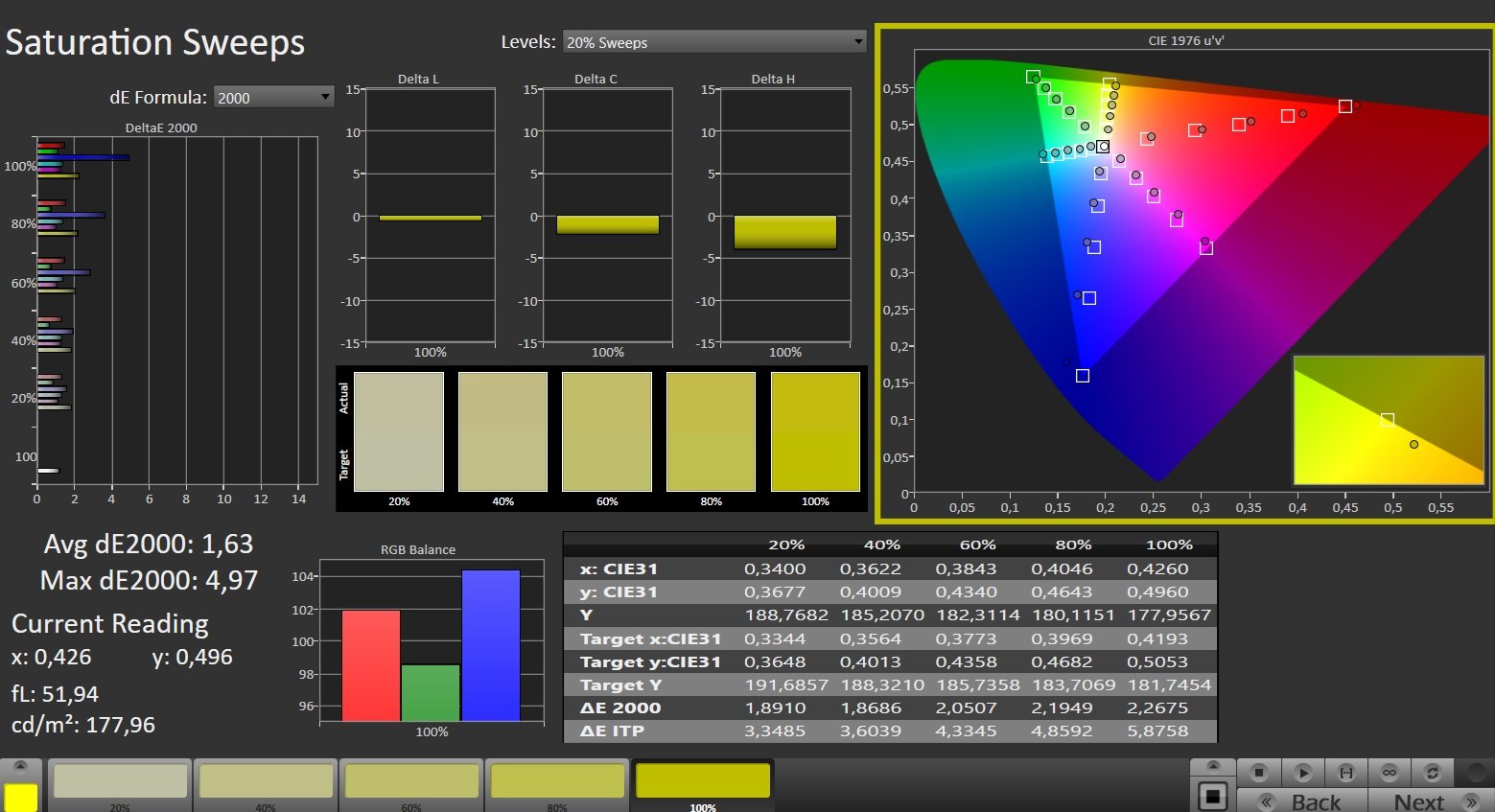Screen dimensions: 1495x812
Task: Click the refresh/loop arrows icon
Action: [x=1432, y=772]
